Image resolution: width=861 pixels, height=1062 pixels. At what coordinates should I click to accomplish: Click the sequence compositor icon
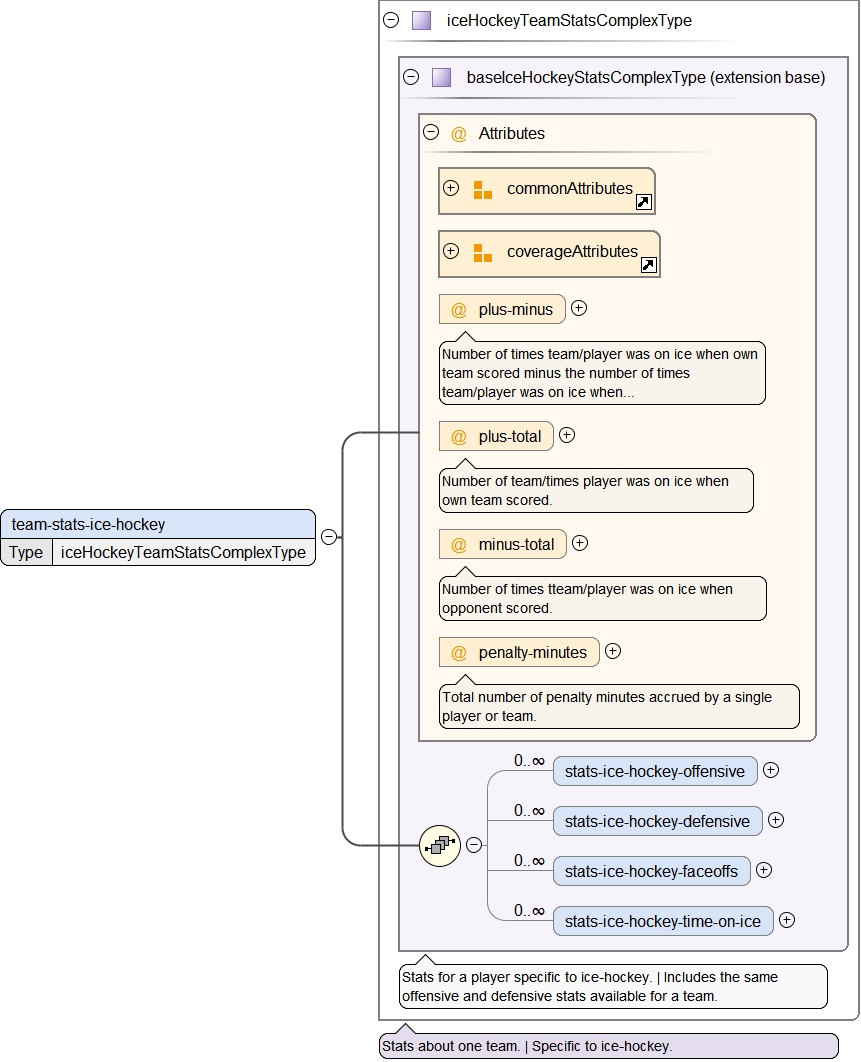(439, 845)
